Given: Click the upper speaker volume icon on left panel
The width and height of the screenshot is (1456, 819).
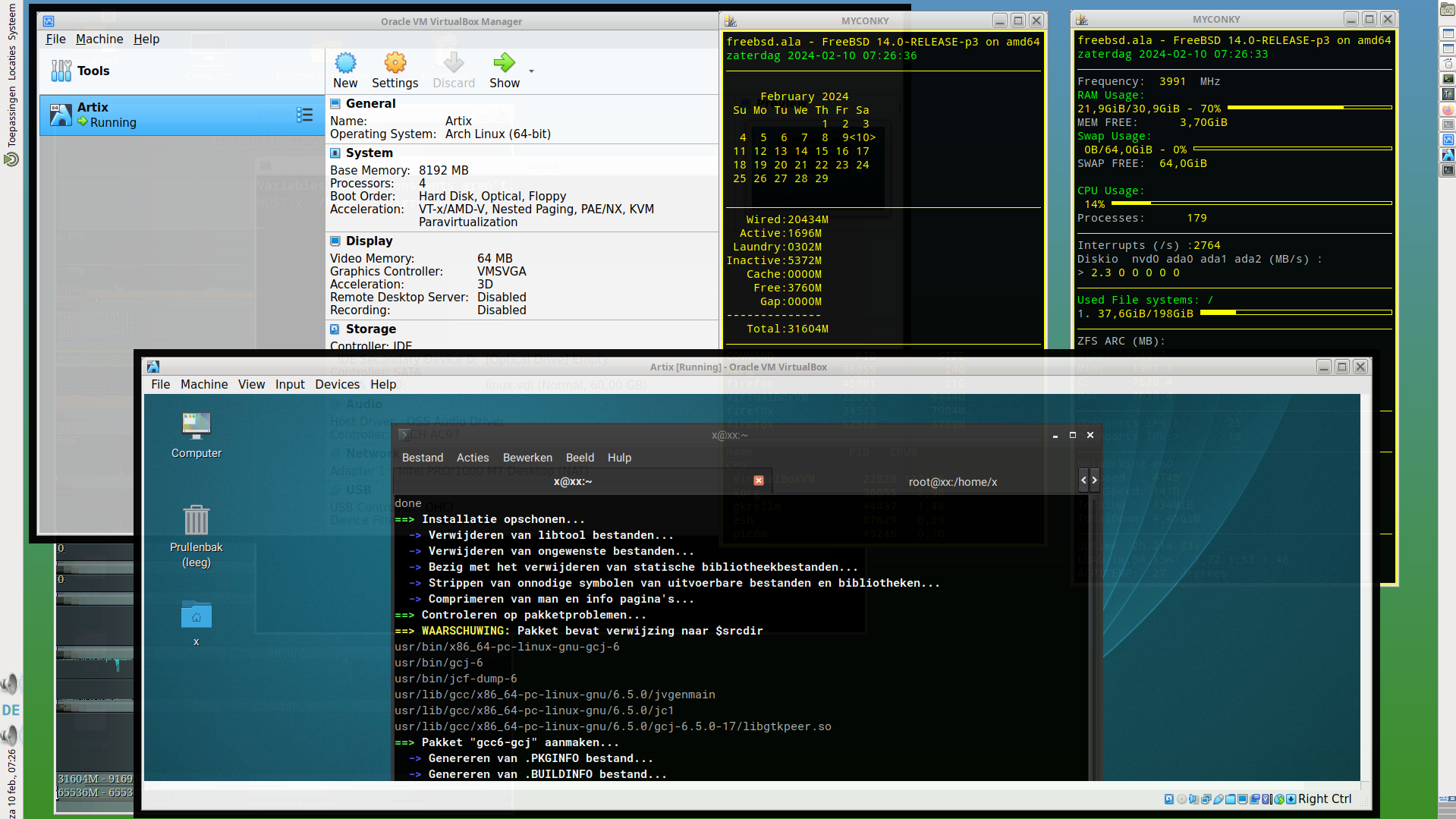Looking at the screenshot, I should tap(11, 685).
